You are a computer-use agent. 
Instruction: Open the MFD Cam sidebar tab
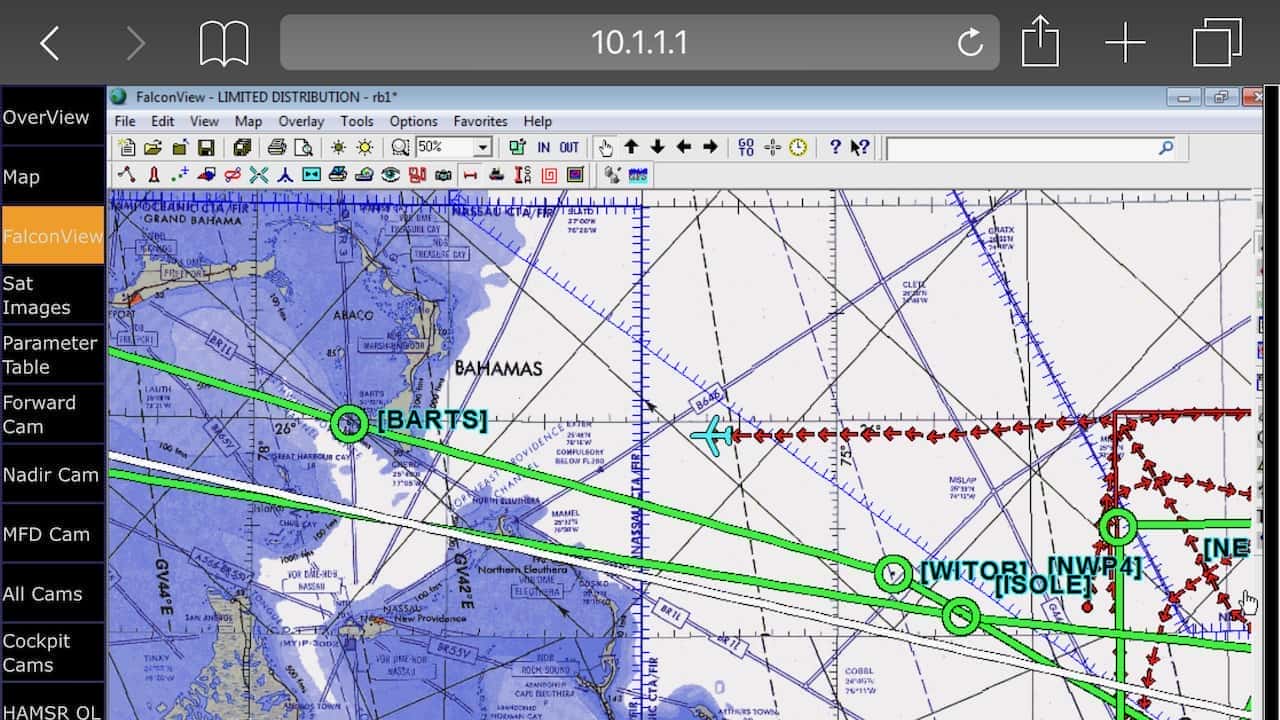(x=52, y=533)
